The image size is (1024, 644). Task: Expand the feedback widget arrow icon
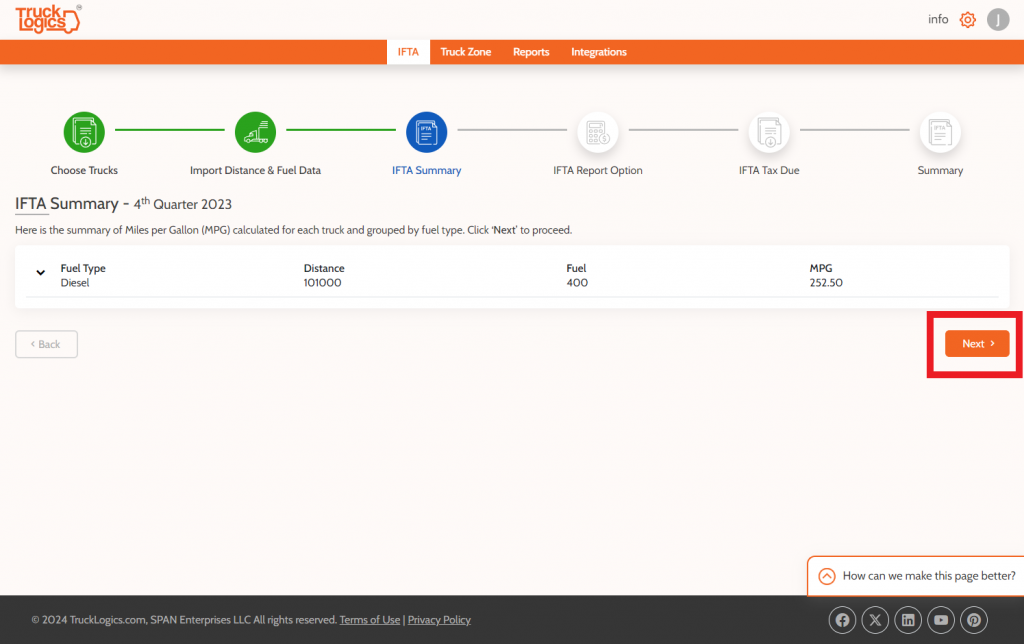[827, 576]
